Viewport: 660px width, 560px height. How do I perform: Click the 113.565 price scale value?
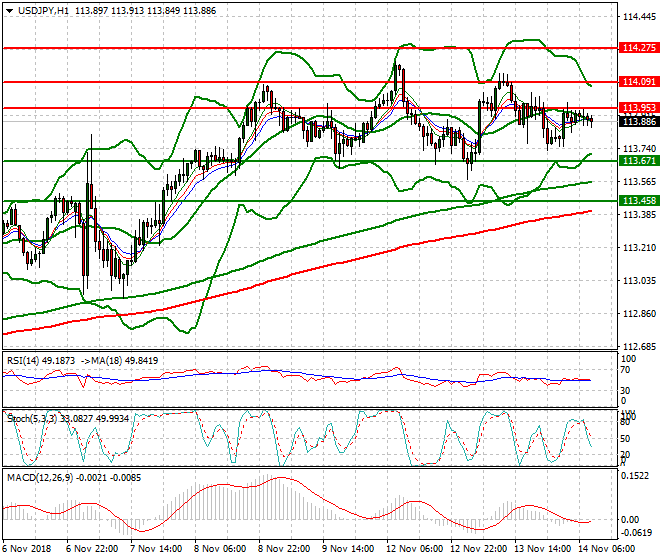(x=639, y=181)
